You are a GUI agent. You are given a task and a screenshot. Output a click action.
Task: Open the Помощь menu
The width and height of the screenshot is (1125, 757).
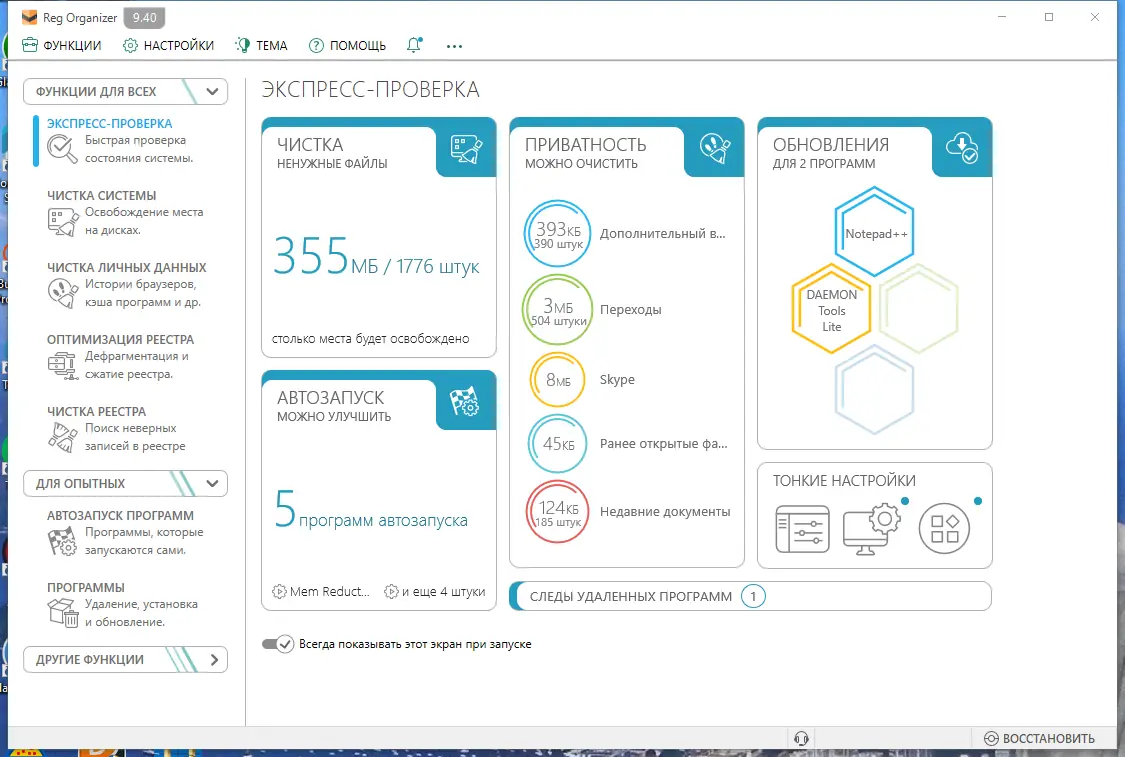point(347,45)
